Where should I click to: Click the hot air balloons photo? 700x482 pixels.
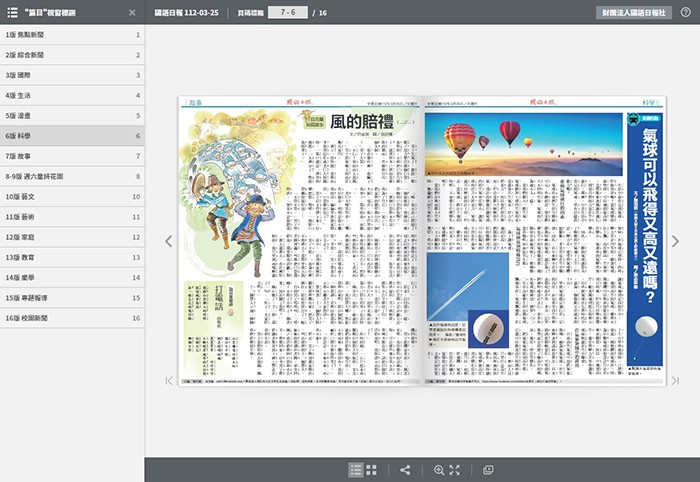523,143
